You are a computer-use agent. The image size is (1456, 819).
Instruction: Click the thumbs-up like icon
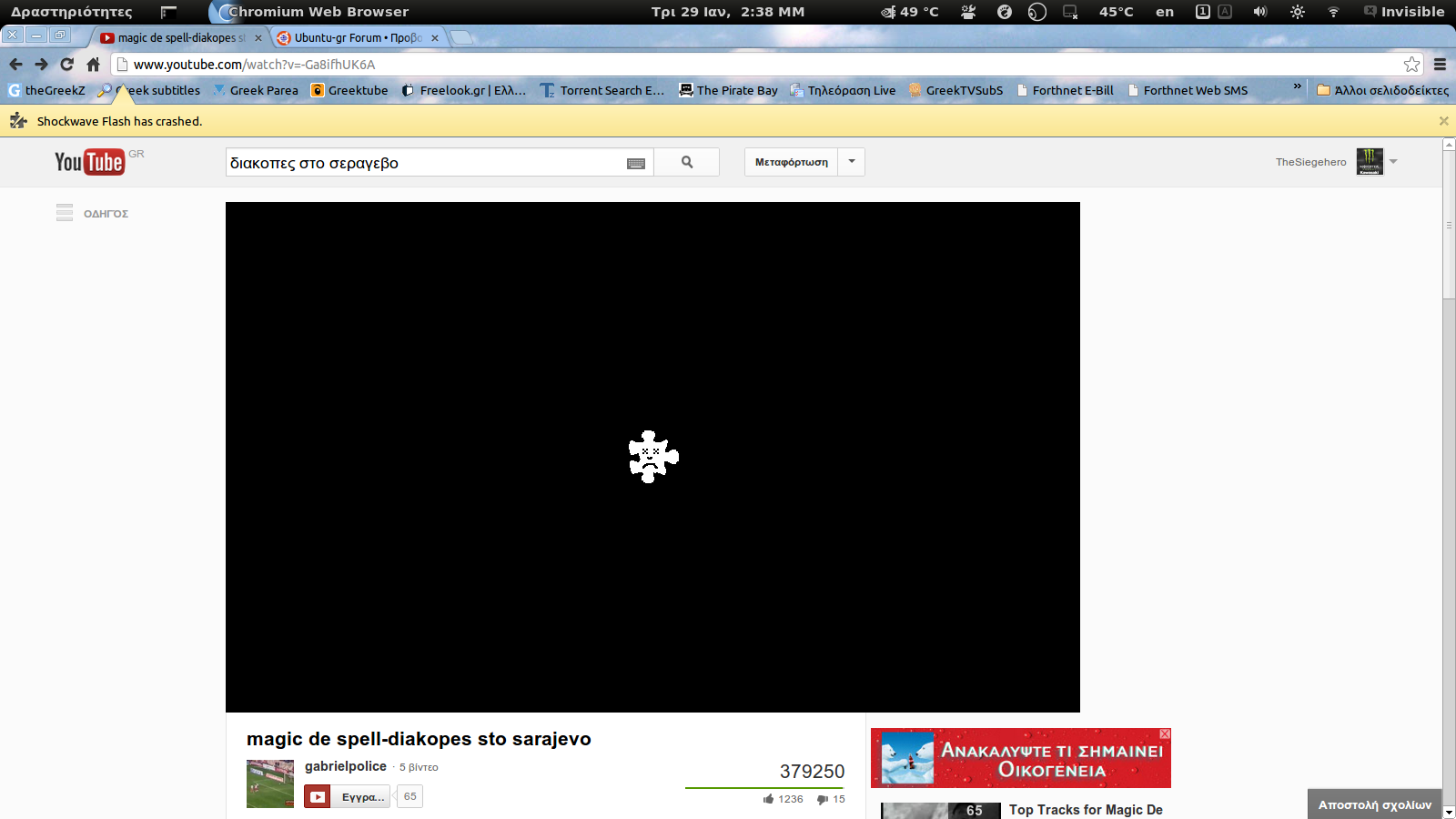[x=769, y=799]
